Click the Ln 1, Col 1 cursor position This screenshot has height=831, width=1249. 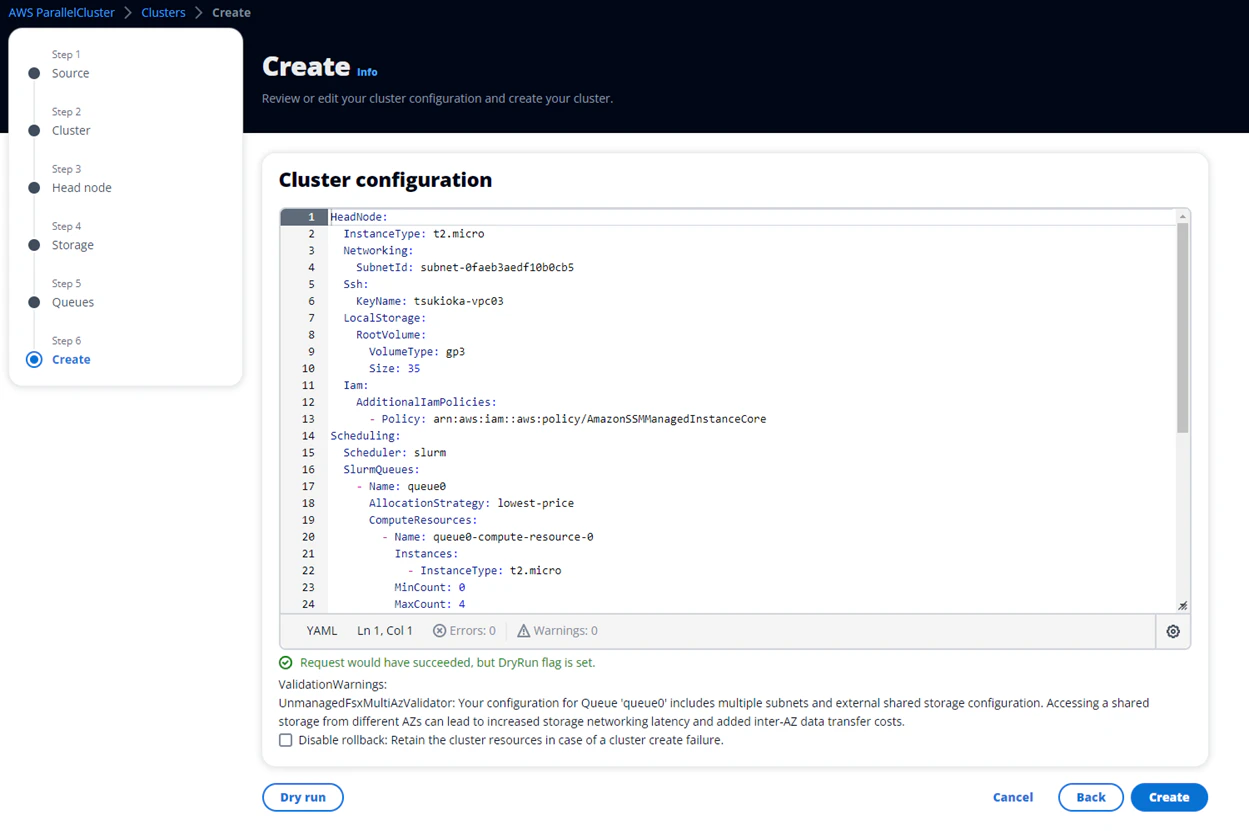pos(385,631)
